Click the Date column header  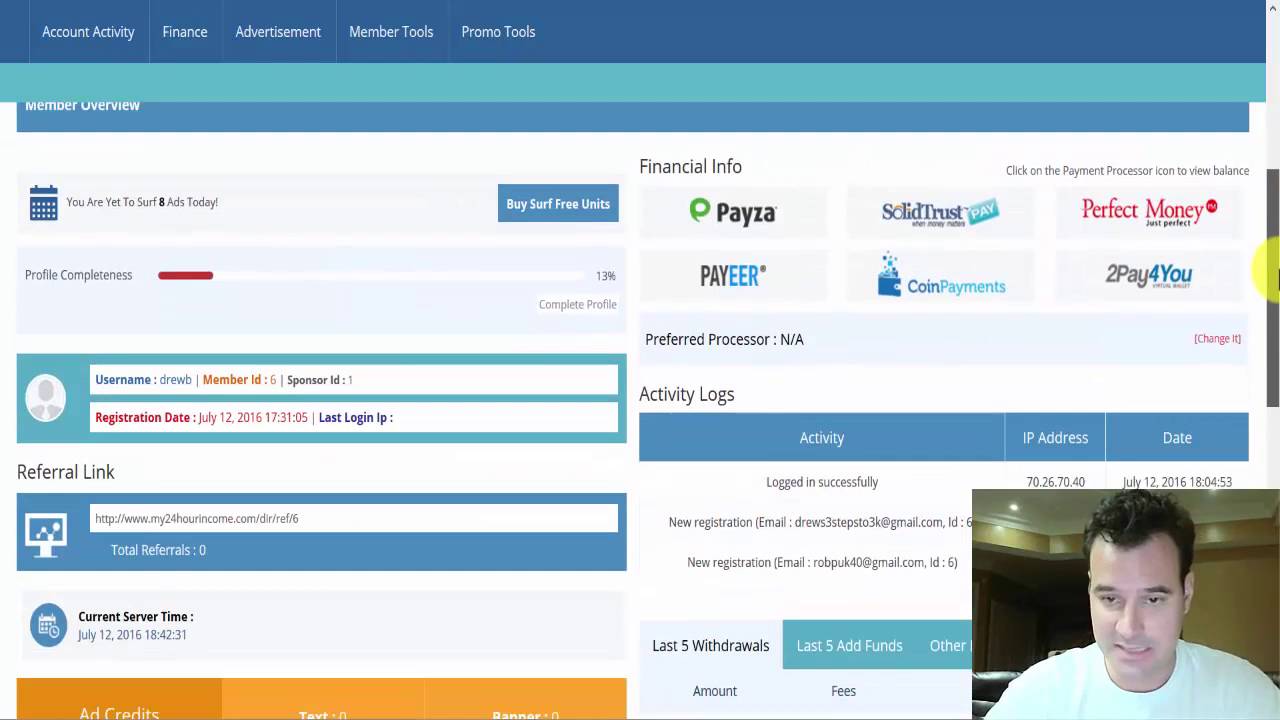pyautogui.click(x=1177, y=437)
